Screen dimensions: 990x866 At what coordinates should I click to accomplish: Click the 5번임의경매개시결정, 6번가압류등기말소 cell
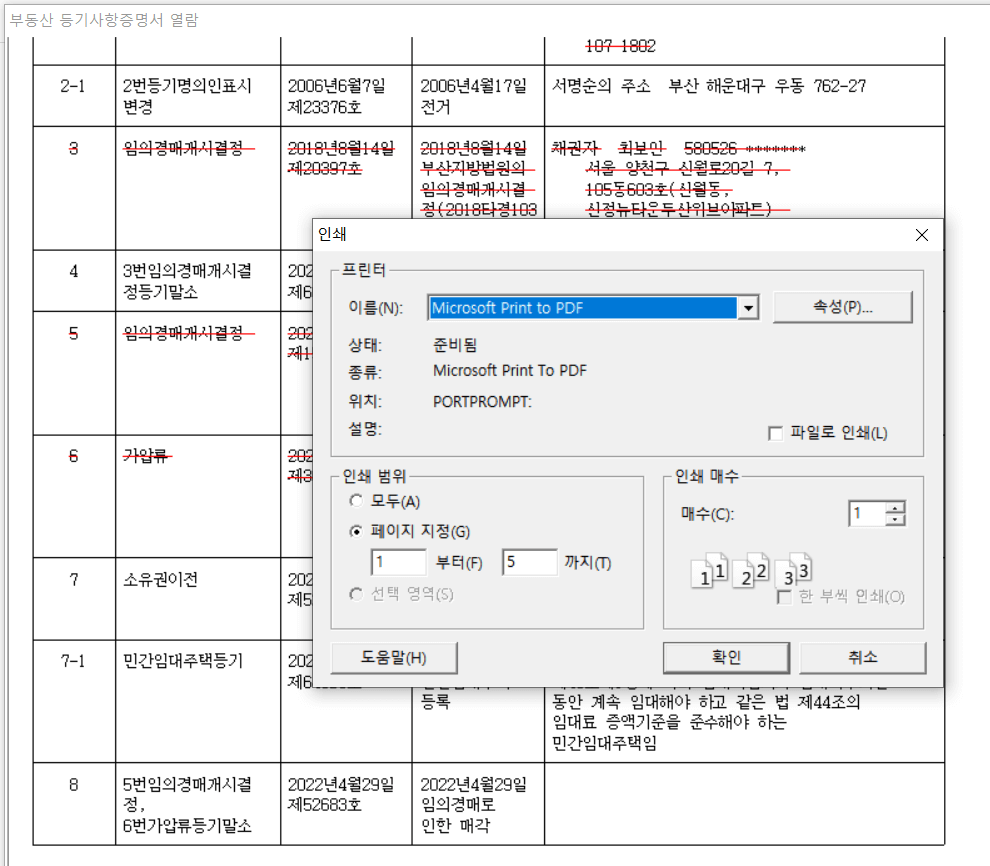tap(198, 804)
